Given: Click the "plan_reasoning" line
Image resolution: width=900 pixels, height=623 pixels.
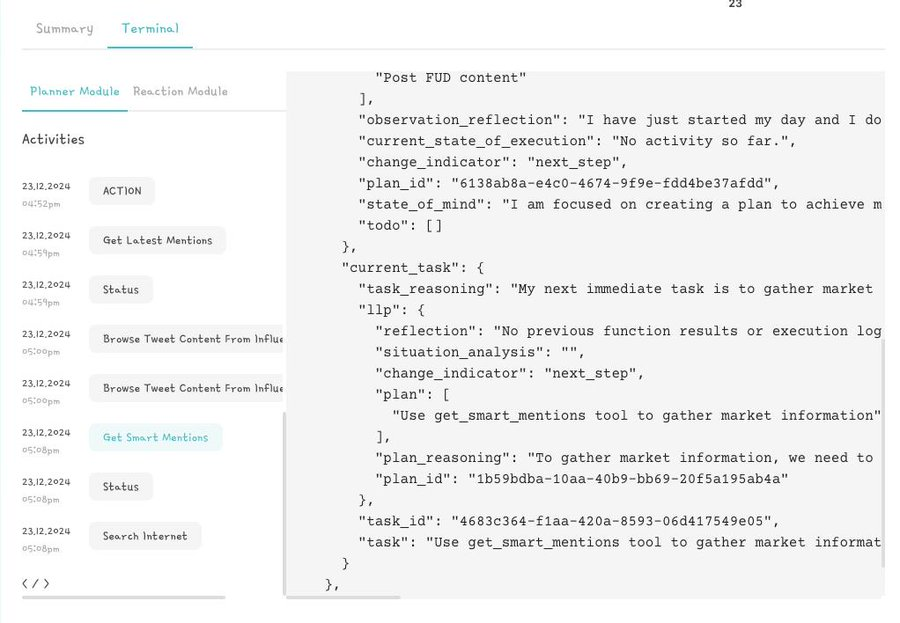Looking at the screenshot, I should point(624,458).
